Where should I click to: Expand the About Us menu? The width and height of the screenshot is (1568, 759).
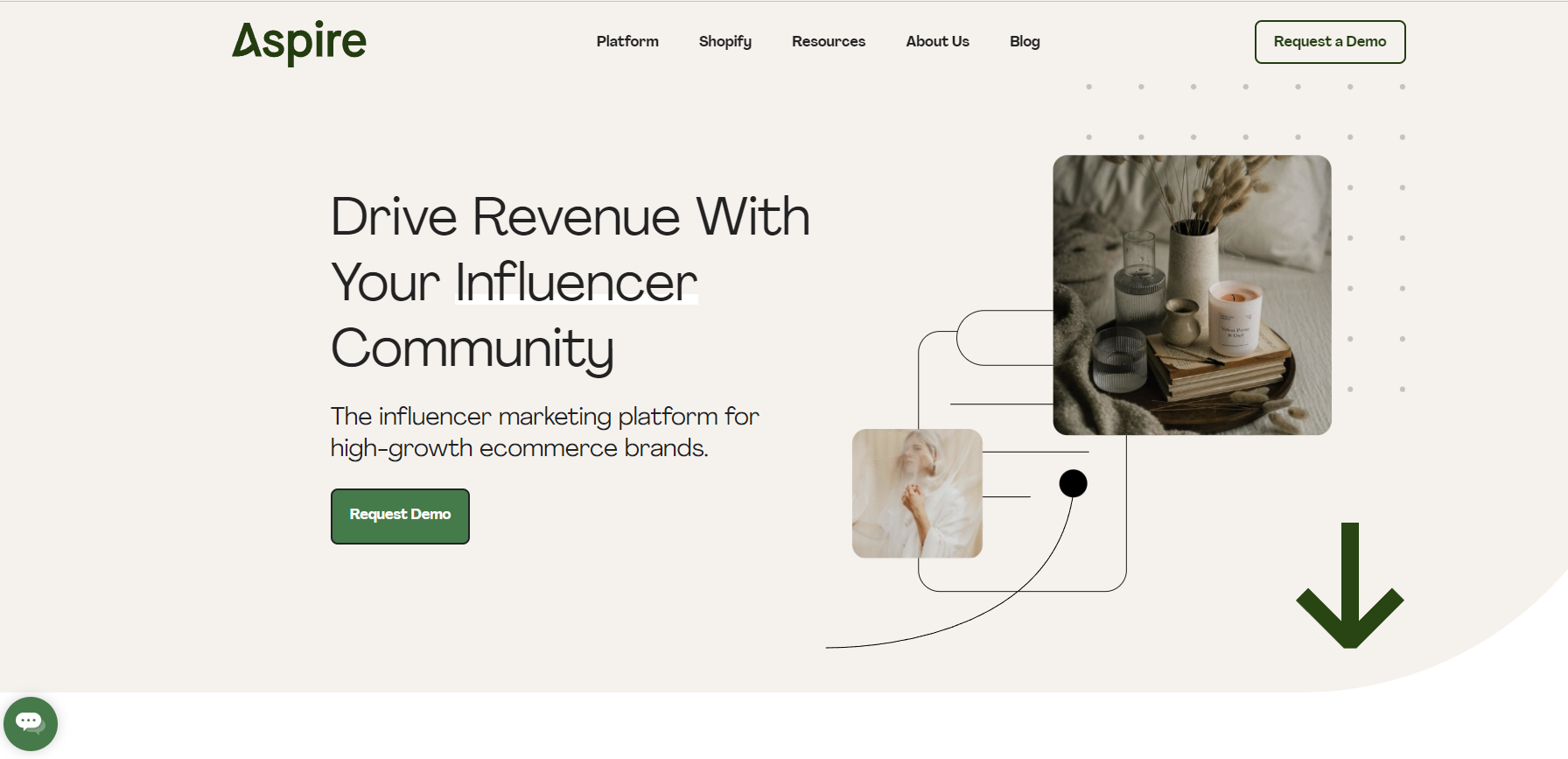coord(937,41)
